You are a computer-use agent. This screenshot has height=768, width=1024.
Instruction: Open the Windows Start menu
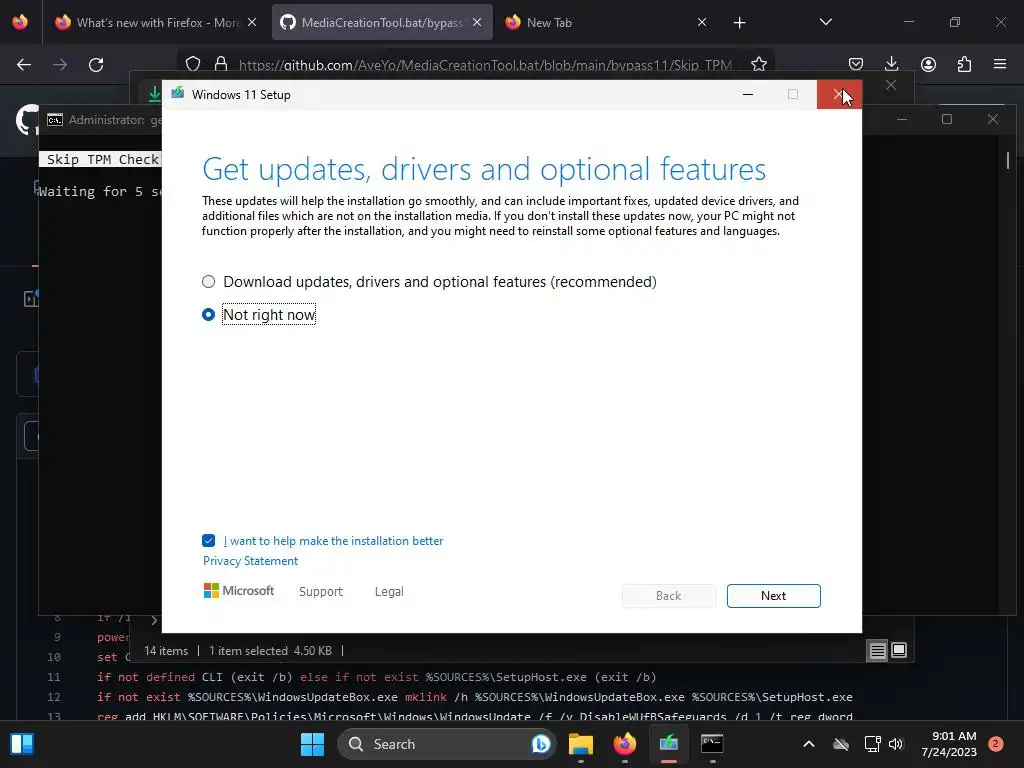click(x=312, y=744)
